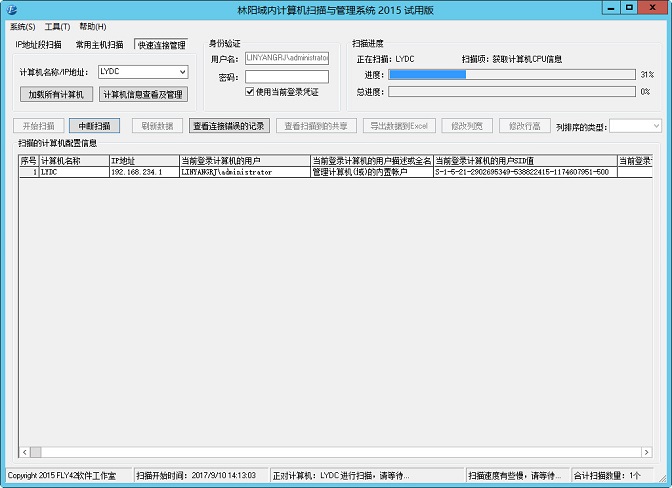Click the 加载所有计算机 button
Viewport: 672px width, 488px height.
coord(56,94)
